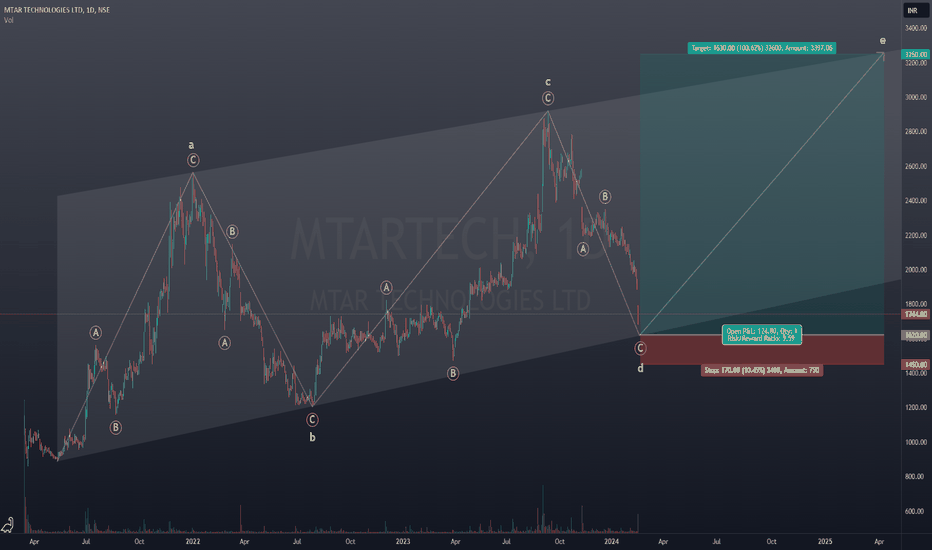Click 2400.00 on the price axis
The height and width of the screenshot is (550, 932).
(915, 201)
